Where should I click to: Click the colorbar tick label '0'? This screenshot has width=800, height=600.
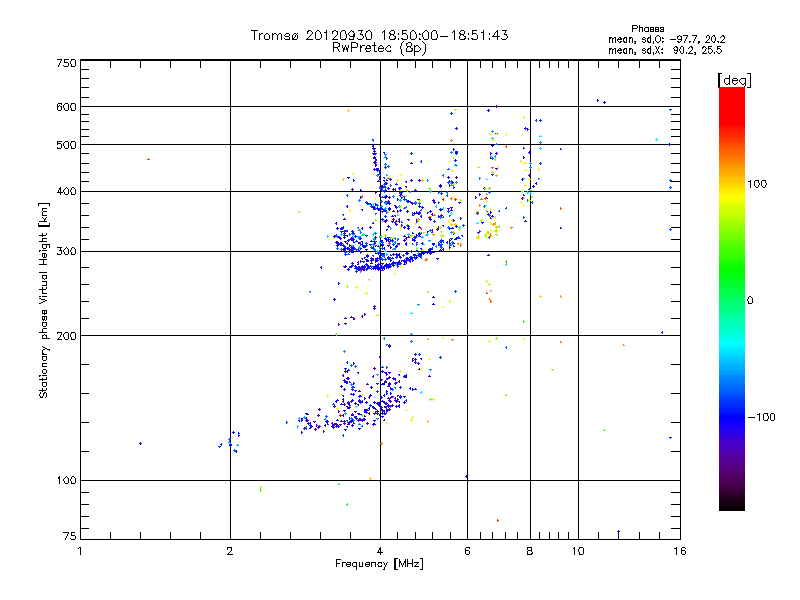(x=750, y=301)
